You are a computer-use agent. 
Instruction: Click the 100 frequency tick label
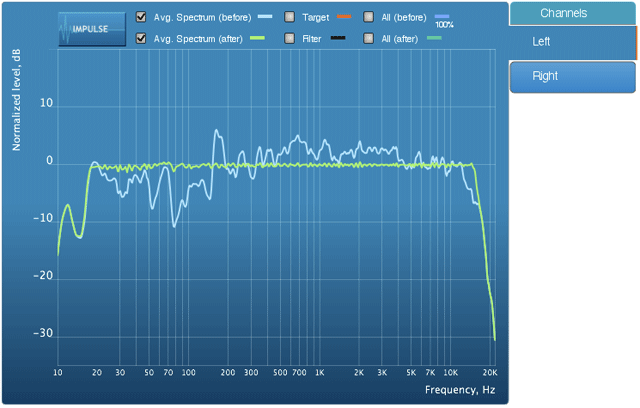click(189, 373)
